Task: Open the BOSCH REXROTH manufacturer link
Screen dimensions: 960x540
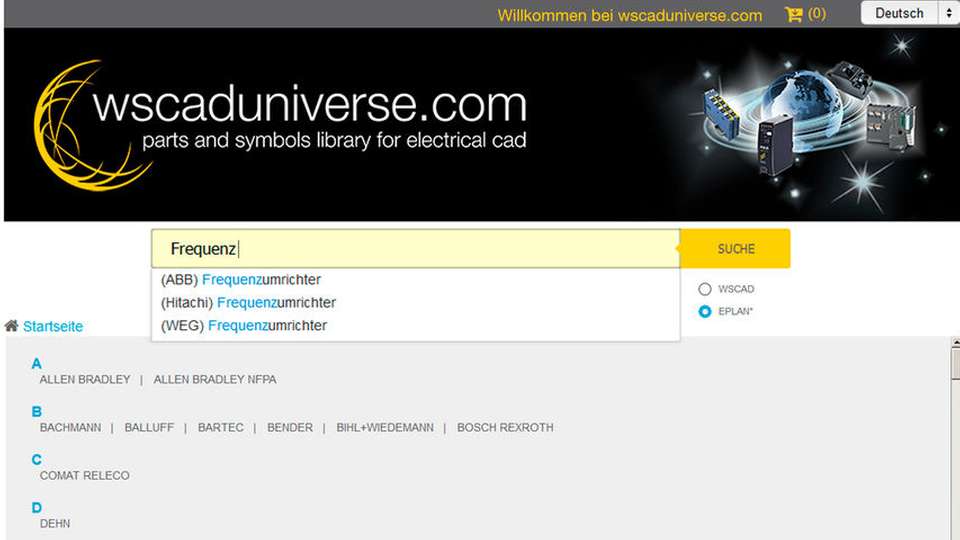Action: click(x=505, y=427)
